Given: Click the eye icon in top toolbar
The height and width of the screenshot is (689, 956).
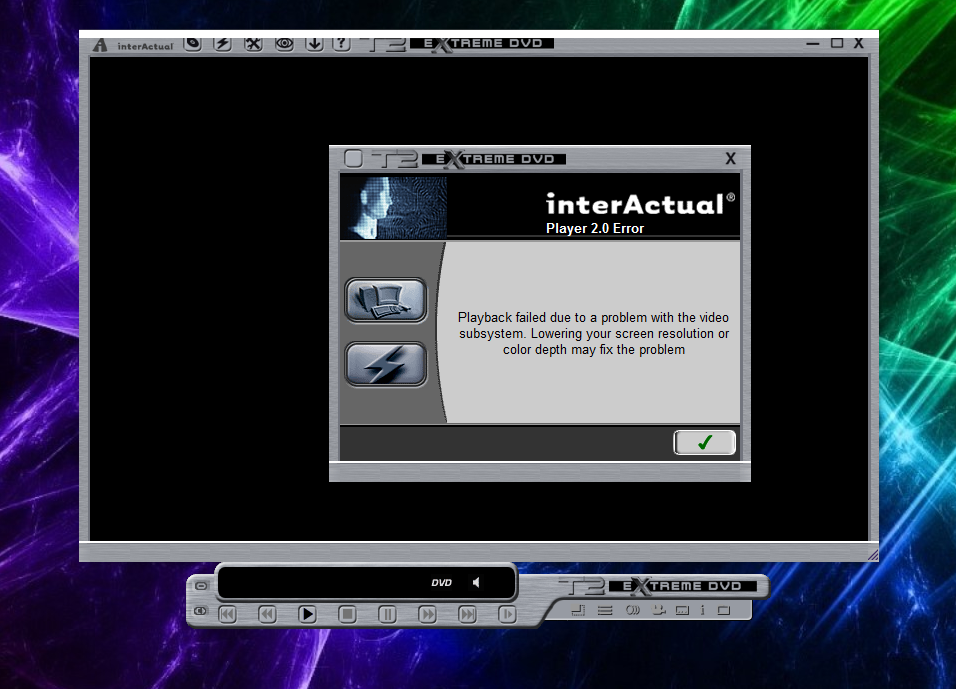Looking at the screenshot, I should click(284, 44).
